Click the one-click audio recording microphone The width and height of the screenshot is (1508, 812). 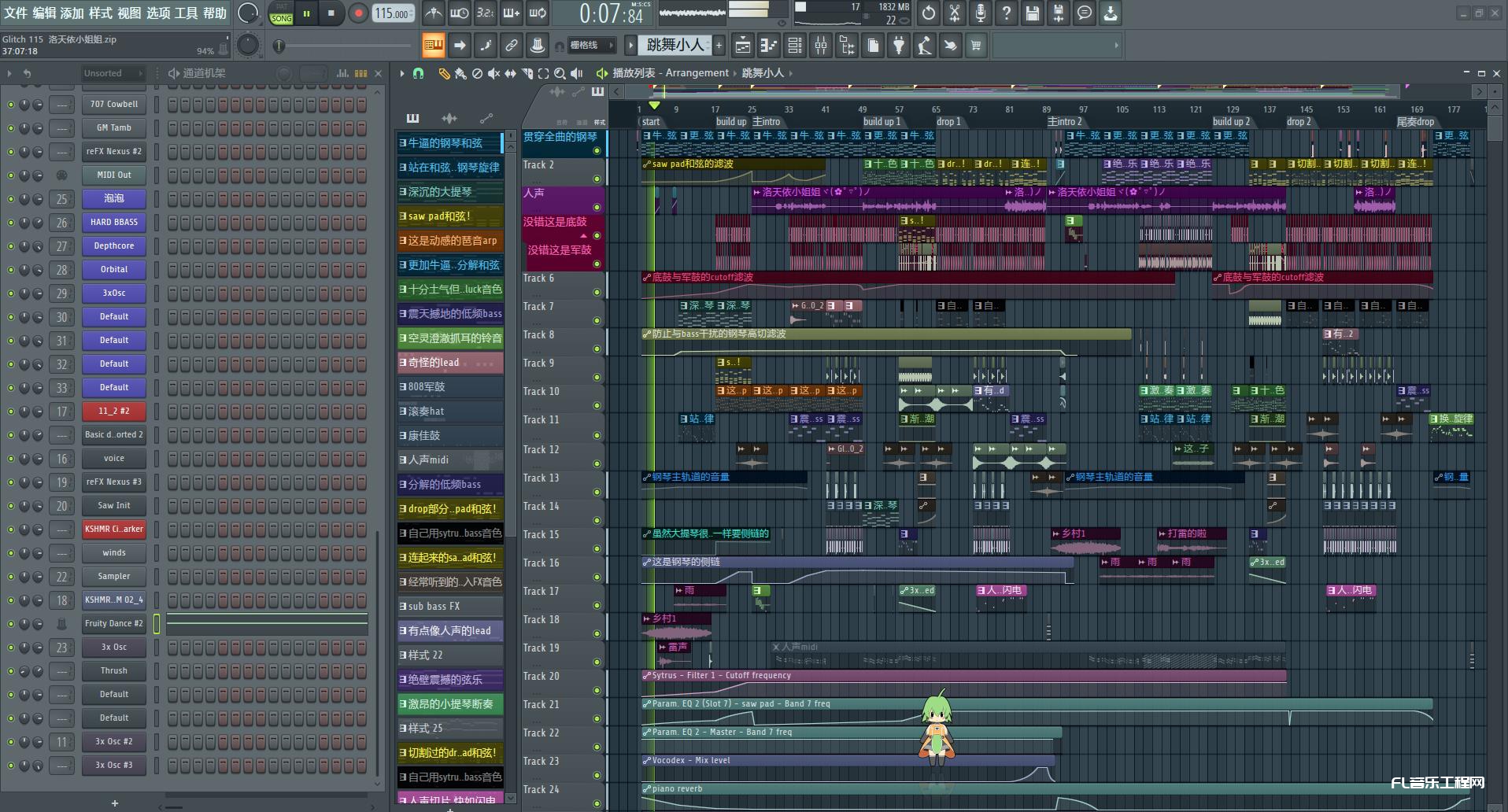click(981, 13)
